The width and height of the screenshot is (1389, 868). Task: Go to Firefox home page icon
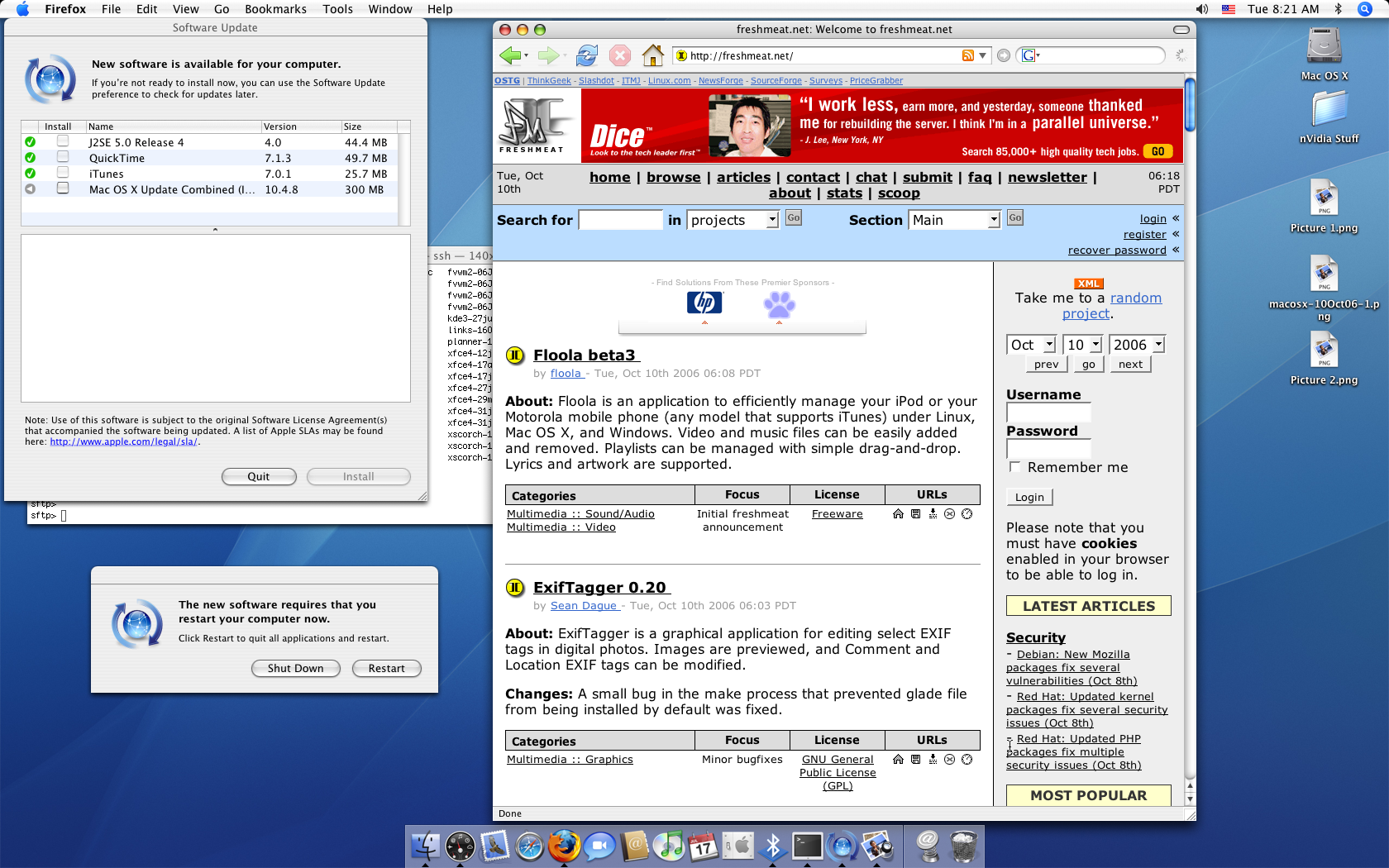653,55
